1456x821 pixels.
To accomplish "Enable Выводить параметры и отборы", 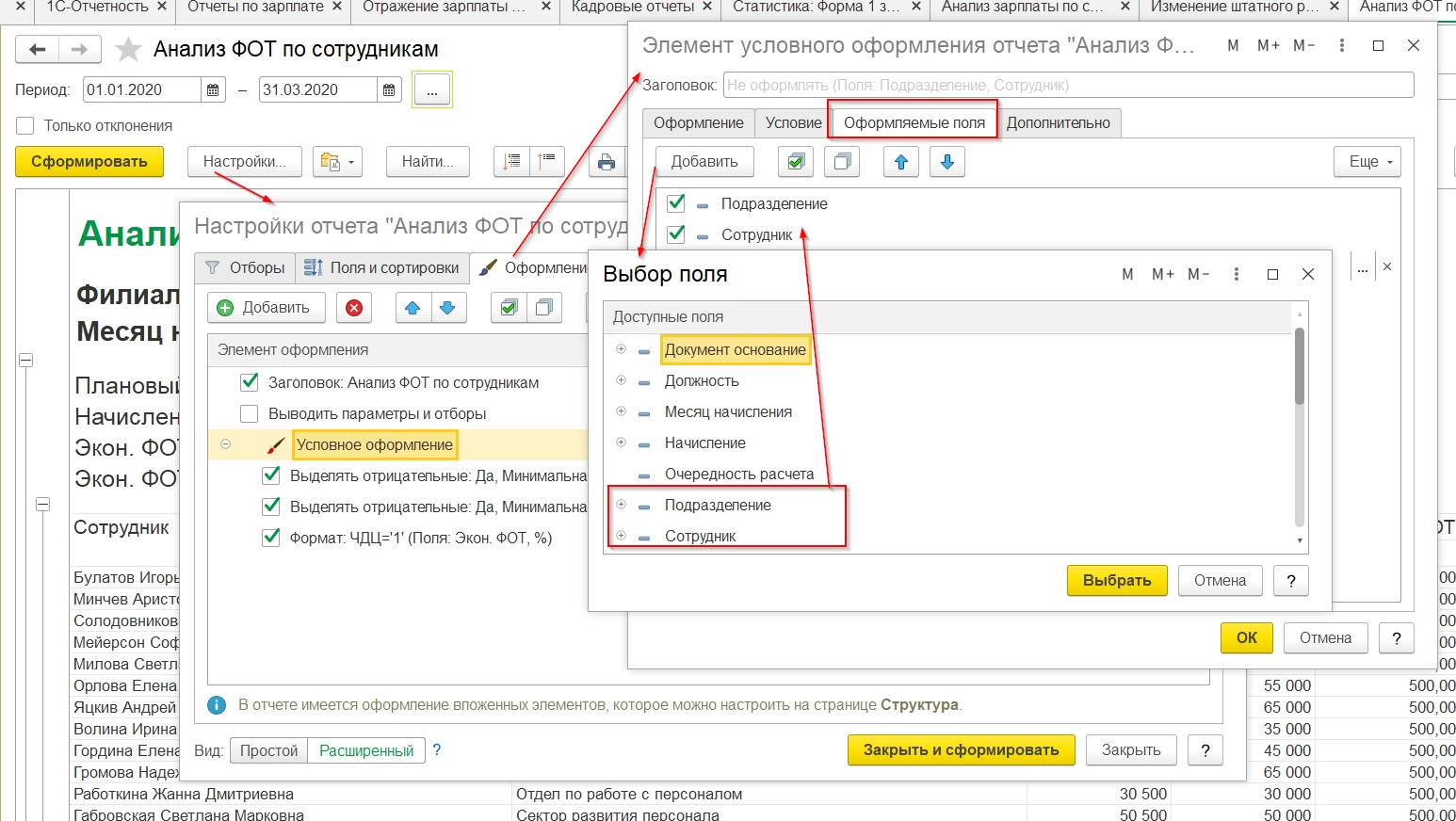I will (250, 413).
